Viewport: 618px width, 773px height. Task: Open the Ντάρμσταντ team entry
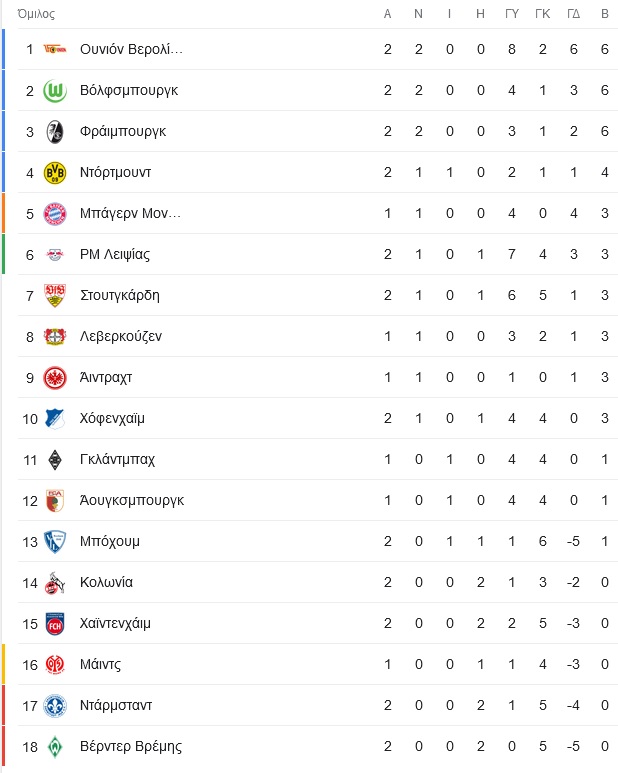317,705
